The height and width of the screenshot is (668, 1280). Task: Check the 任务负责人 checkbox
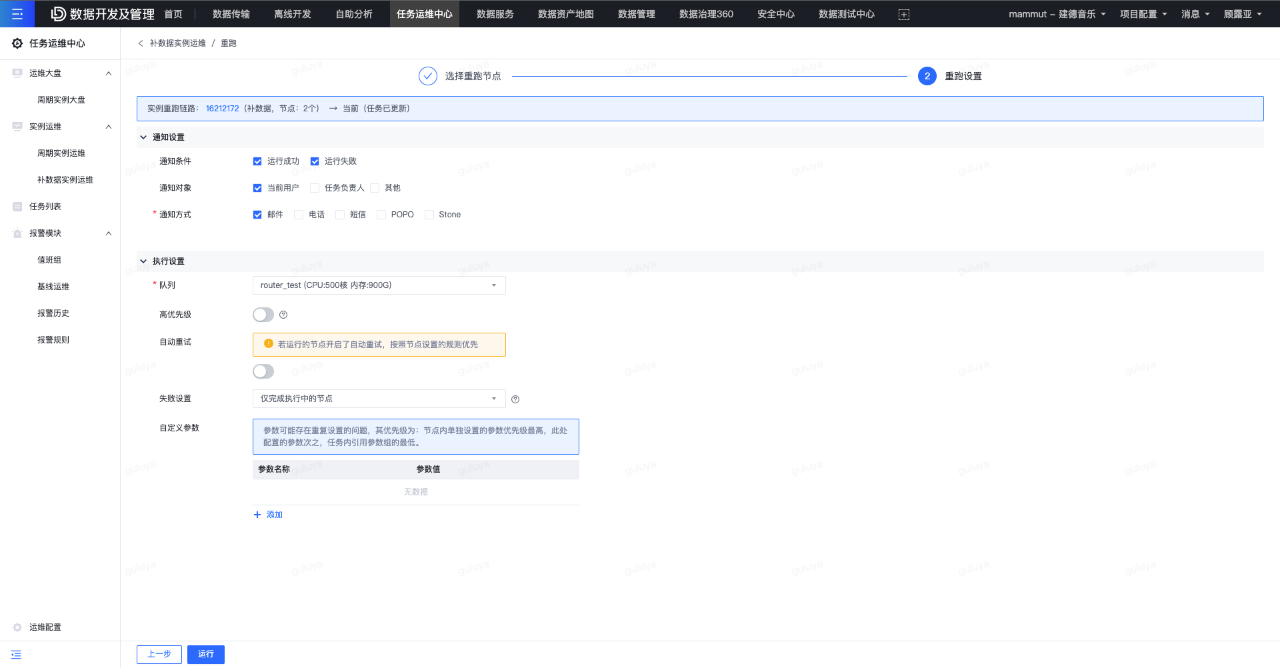[315, 188]
